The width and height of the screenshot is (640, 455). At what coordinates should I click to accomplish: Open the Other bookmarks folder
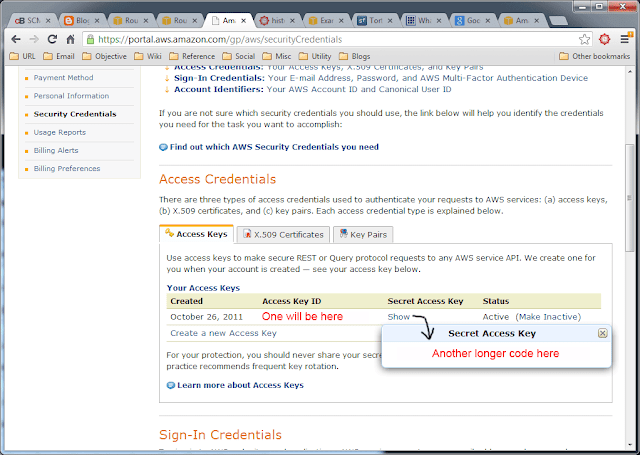pos(595,56)
